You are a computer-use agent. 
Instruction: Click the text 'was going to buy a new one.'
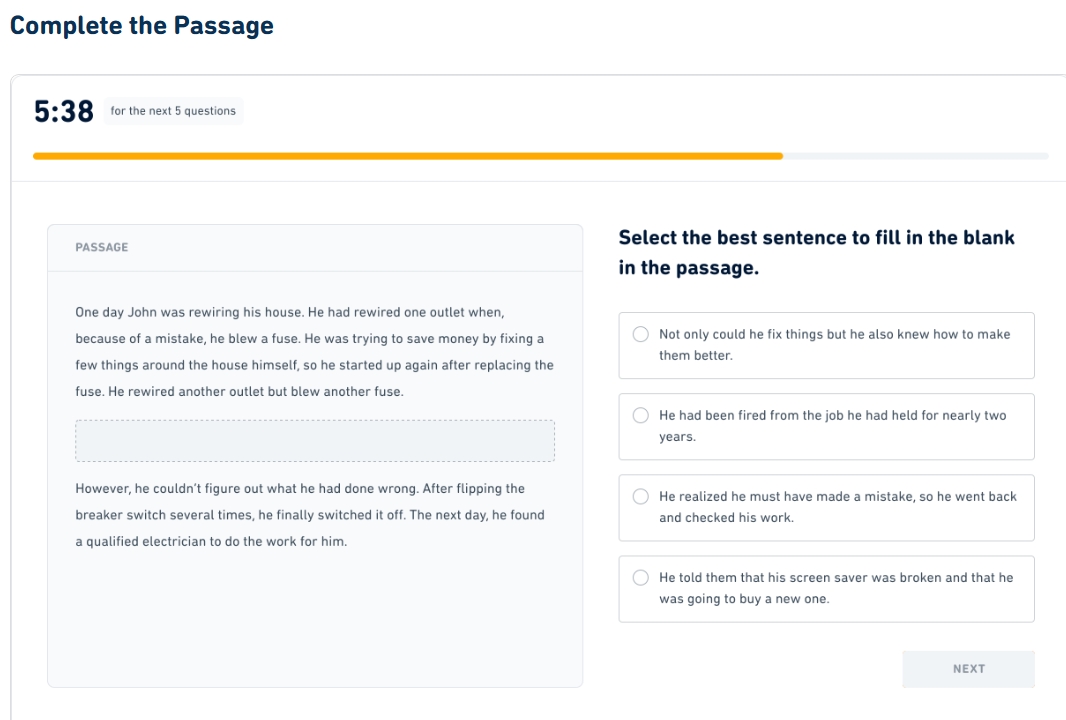pos(744,599)
